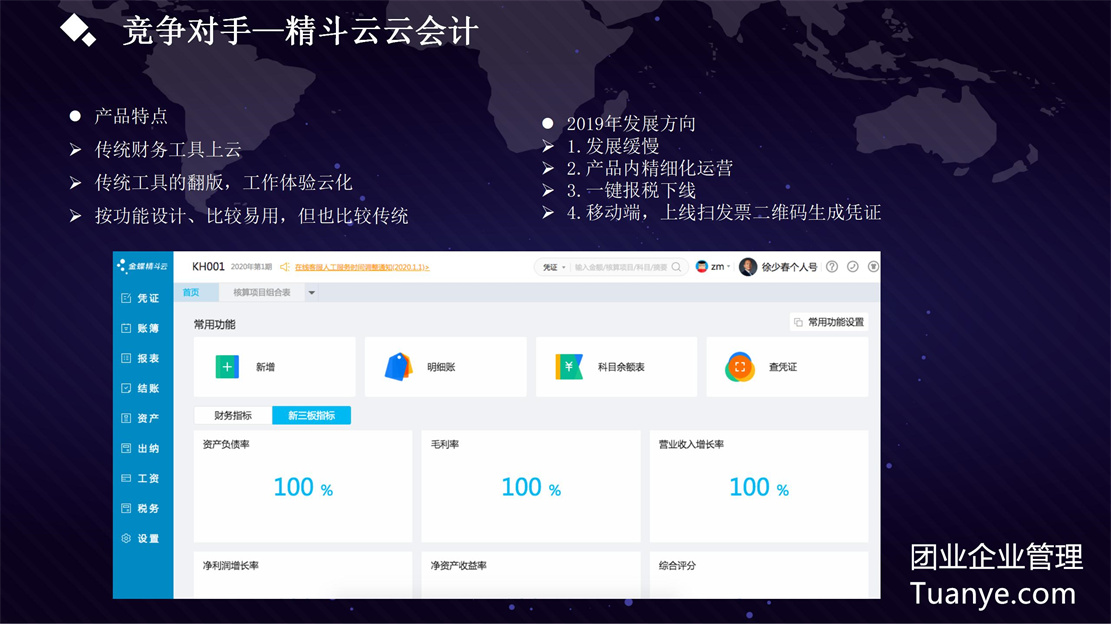Expand the tab list dropdown arrow
The width and height of the screenshot is (1111, 624).
(x=311, y=293)
